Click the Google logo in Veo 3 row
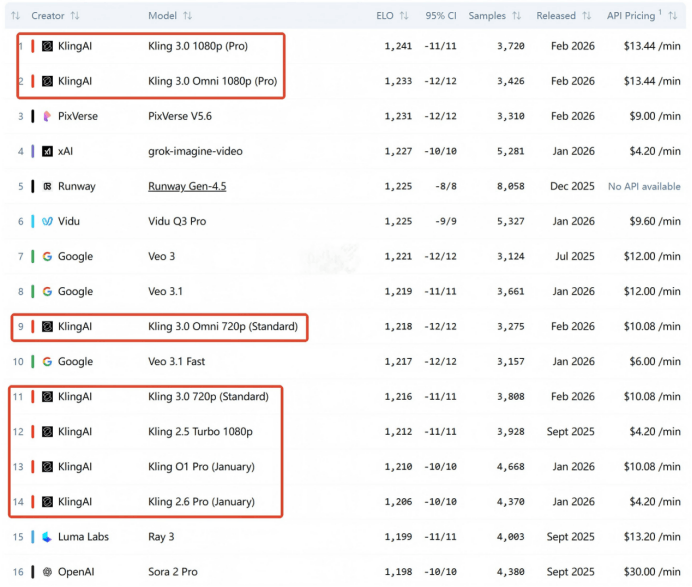Viewport: 692px width, 587px height. [47, 256]
